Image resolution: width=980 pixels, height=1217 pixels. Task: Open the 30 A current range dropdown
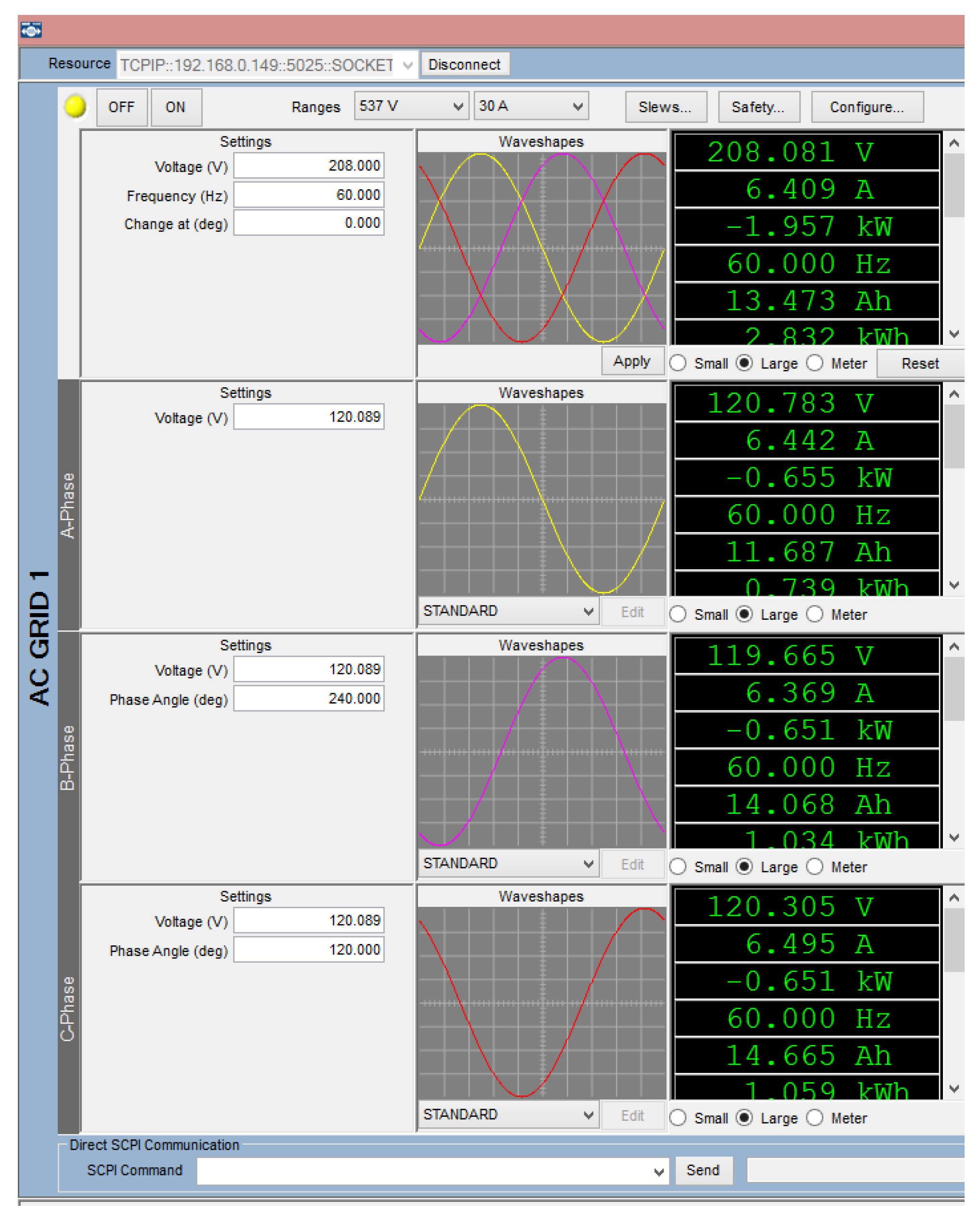[x=531, y=106]
